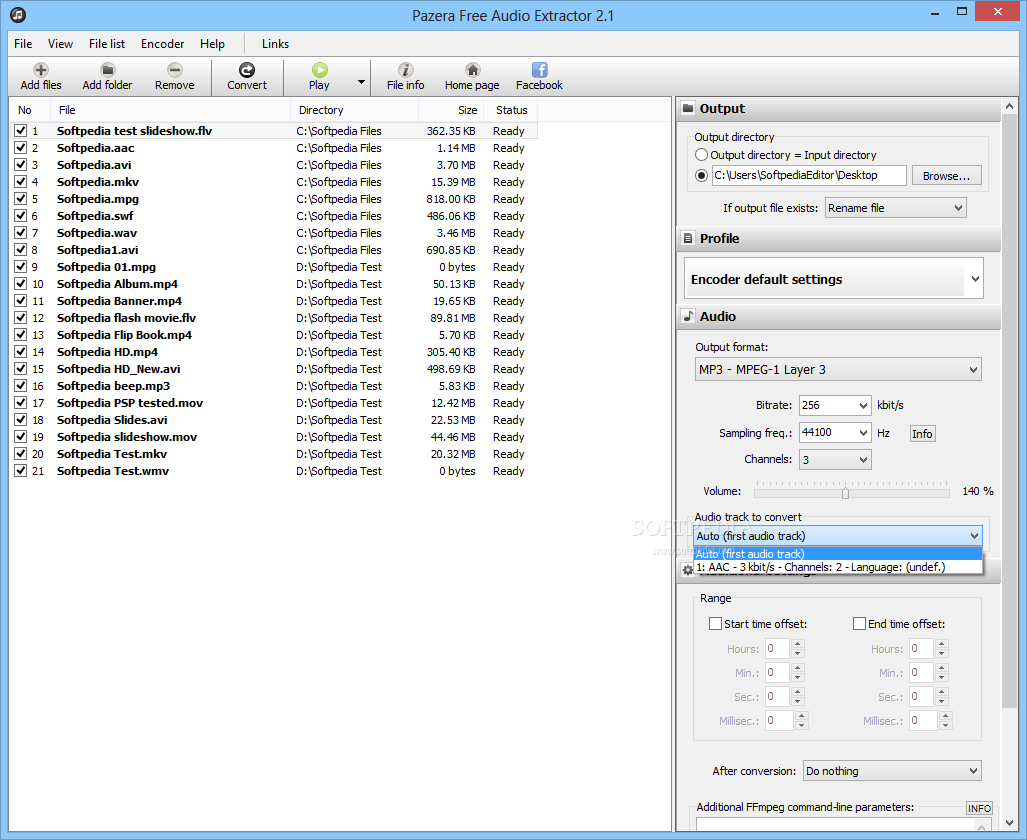
Task: Click the gear icon of Additional settings
Action: click(x=687, y=569)
